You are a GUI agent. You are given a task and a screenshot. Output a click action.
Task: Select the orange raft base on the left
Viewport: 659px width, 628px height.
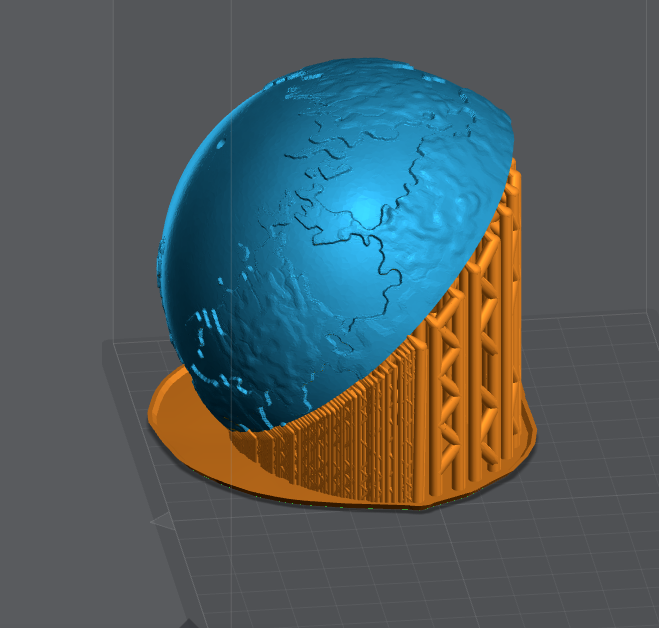(180, 408)
